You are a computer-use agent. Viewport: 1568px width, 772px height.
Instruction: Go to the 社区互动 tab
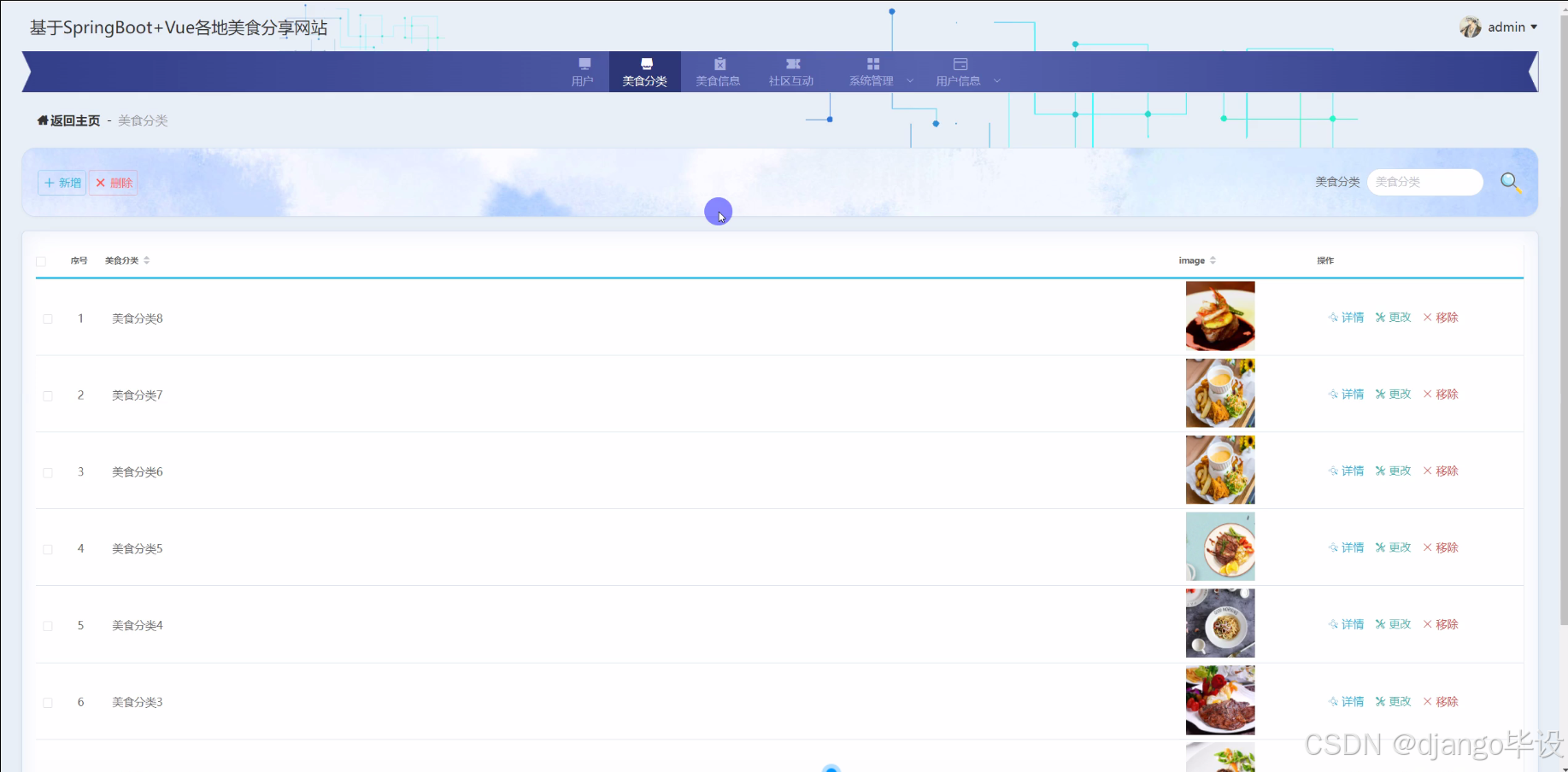tap(791, 72)
